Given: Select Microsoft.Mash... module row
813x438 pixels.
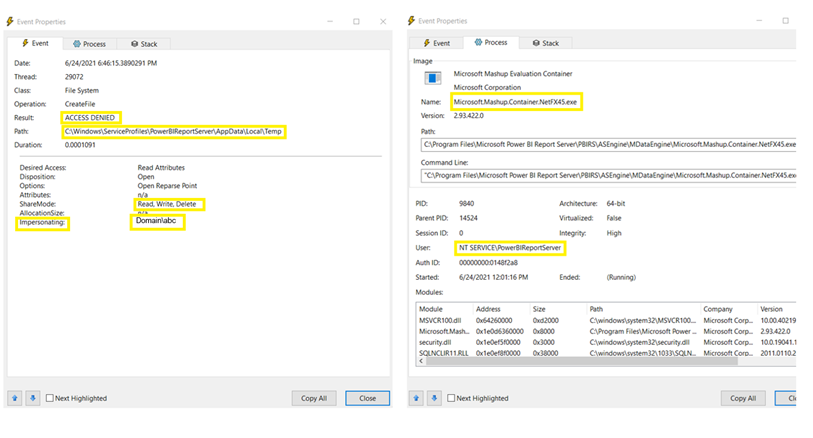Looking at the screenshot, I should point(606,331).
